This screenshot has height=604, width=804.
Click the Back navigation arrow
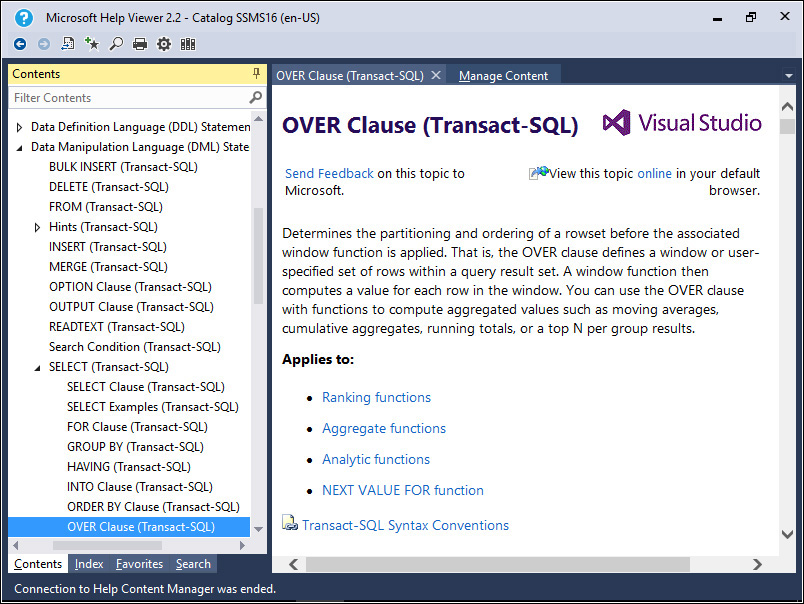pyautogui.click(x=20, y=44)
